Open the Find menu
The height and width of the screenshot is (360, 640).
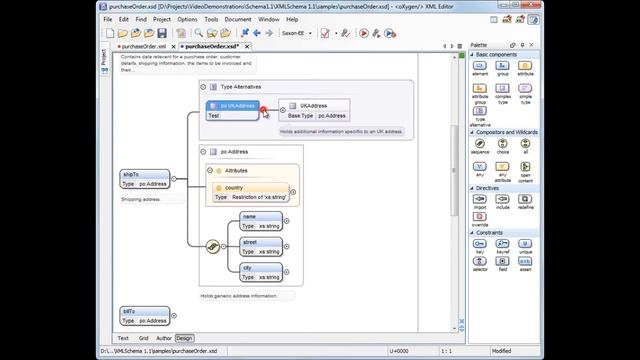[x=141, y=19]
